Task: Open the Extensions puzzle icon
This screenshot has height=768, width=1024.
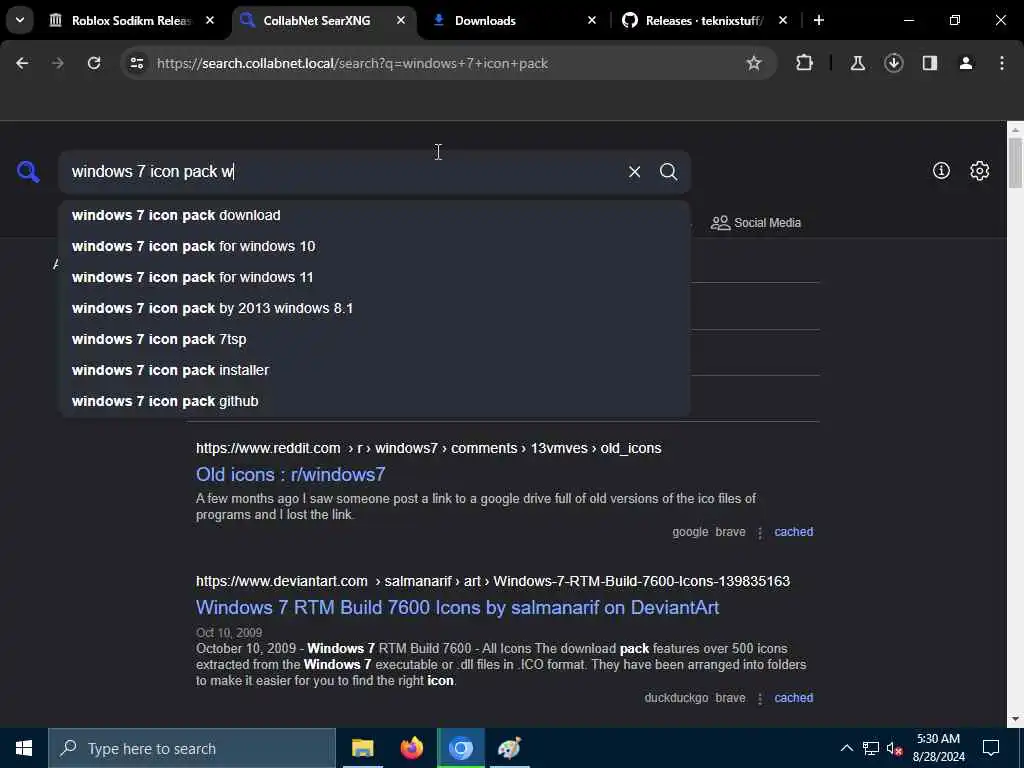Action: pos(805,63)
